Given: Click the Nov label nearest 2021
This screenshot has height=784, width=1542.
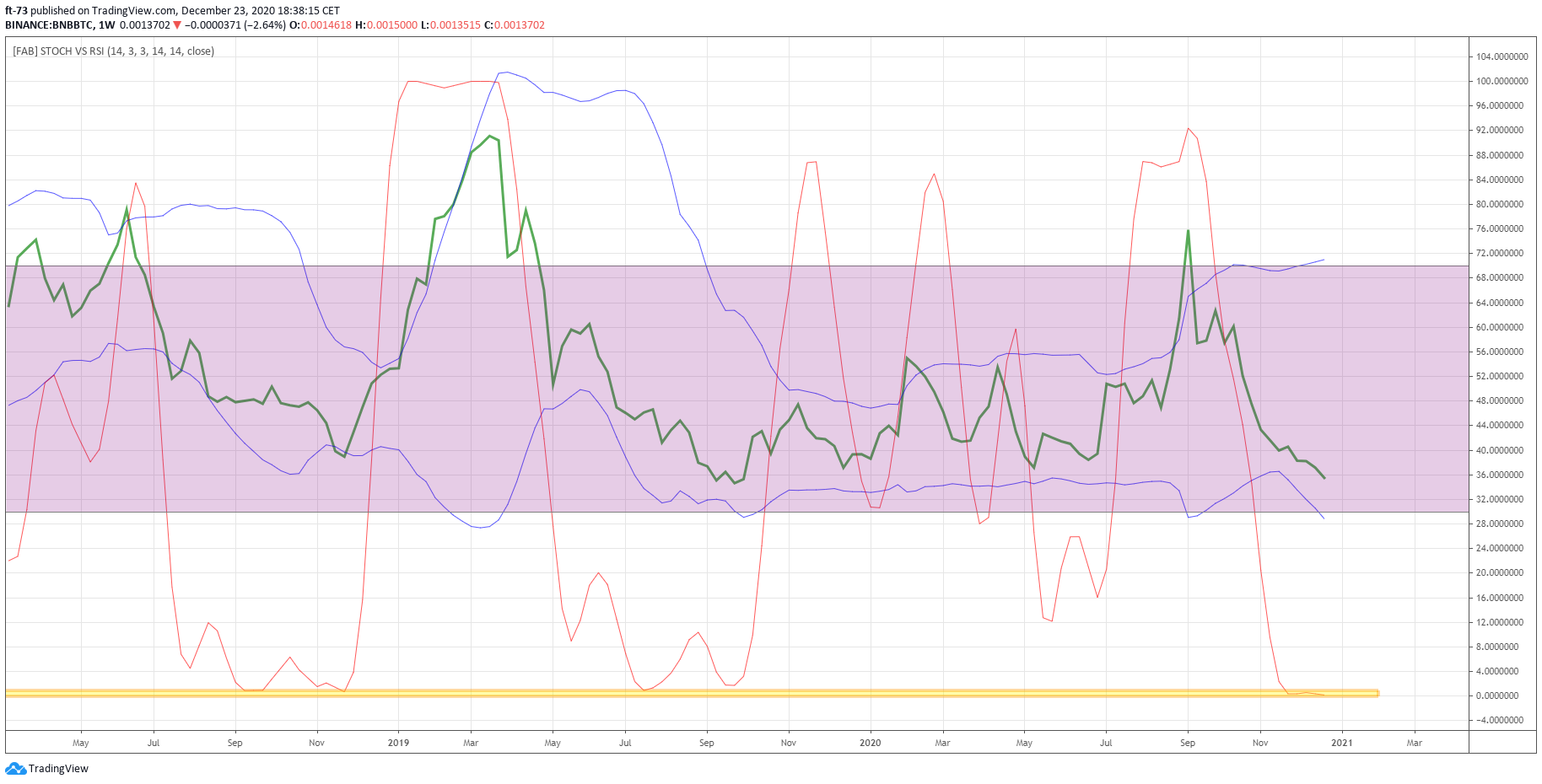Looking at the screenshot, I should [x=1260, y=743].
